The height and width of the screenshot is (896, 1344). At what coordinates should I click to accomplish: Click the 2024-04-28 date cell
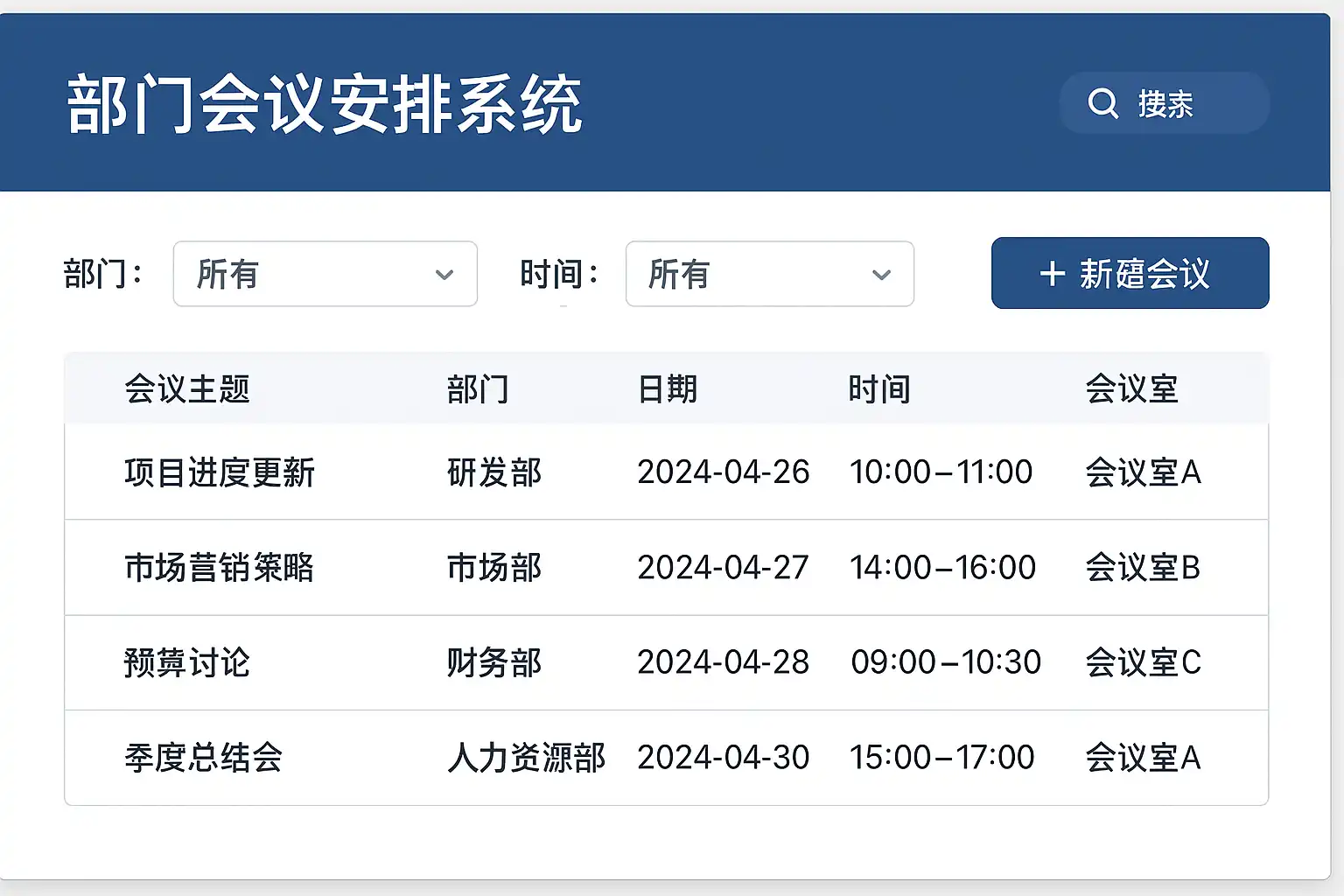[723, 662]
